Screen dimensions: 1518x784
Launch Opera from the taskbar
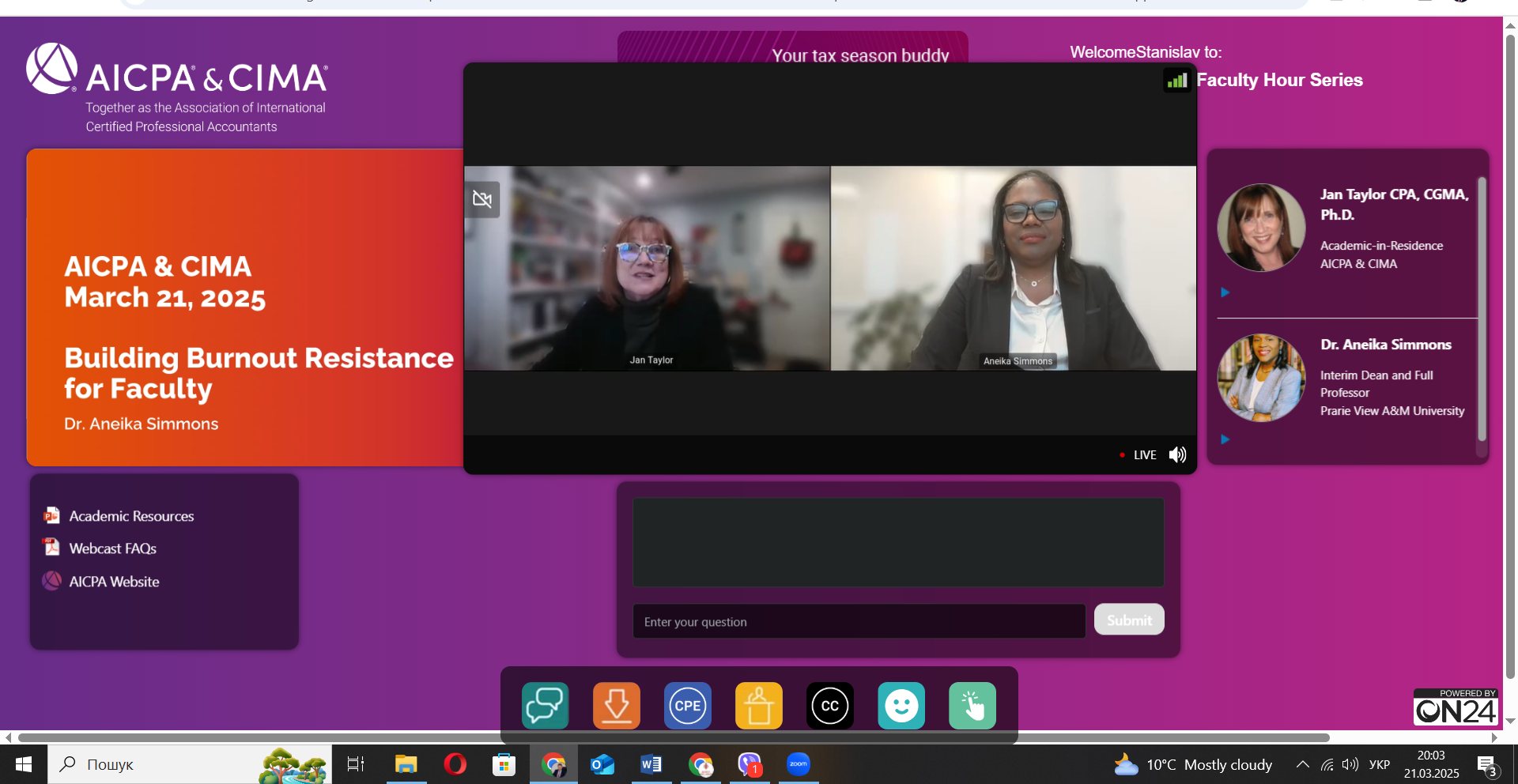click(x=455, y=764)
